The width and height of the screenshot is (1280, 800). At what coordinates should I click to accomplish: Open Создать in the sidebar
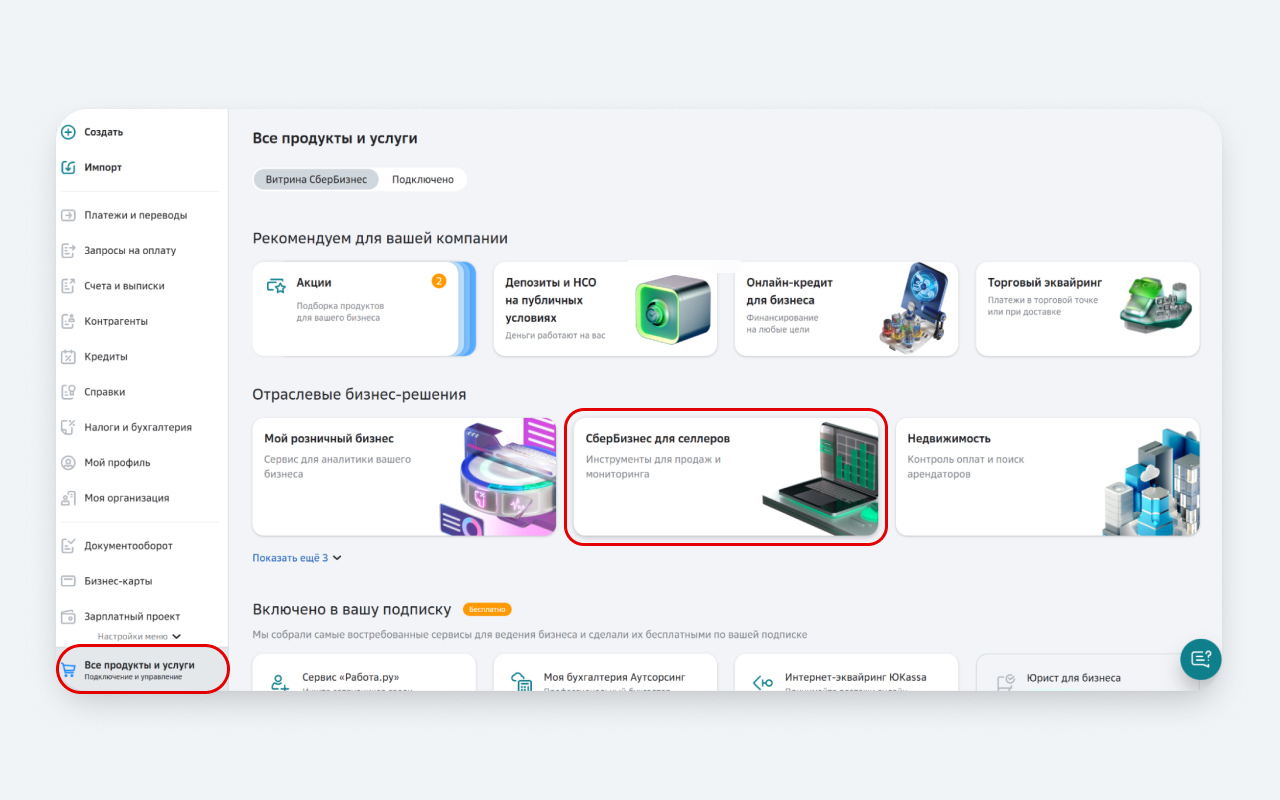tap(103, 132)
